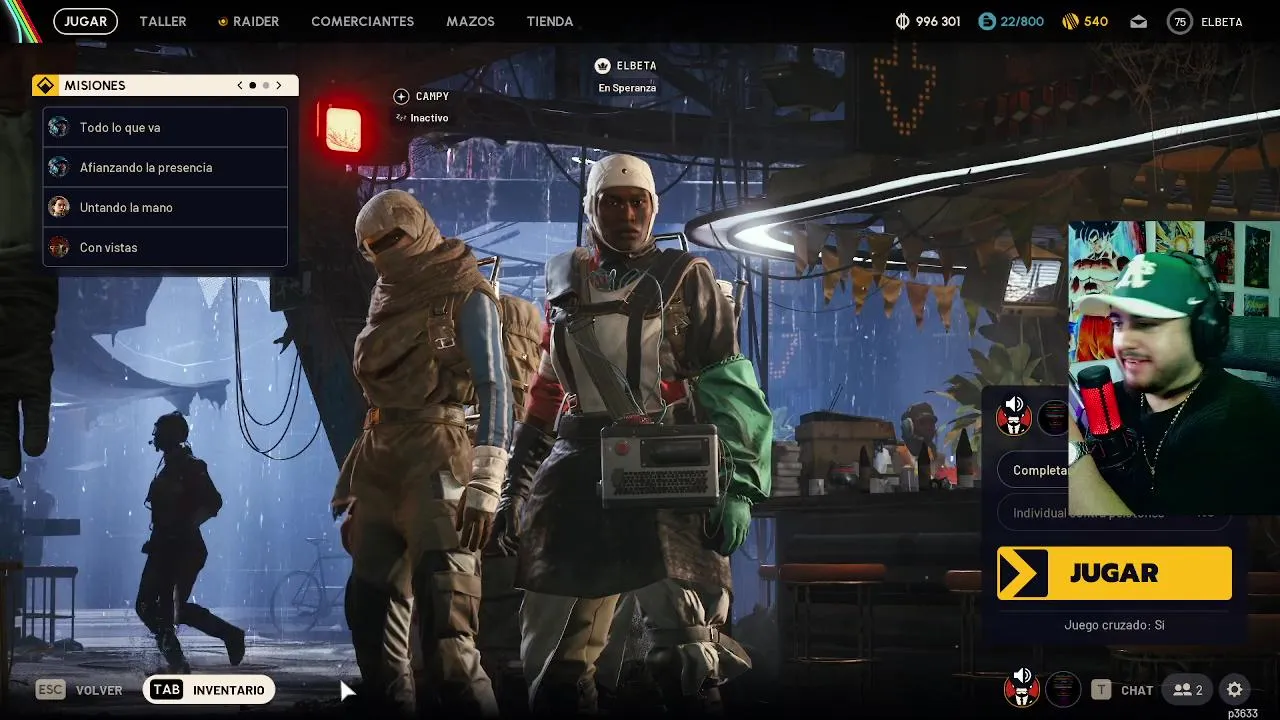Open the CHAT with T key button
This screenshot has width=1280, height=720.
pyautogui.click(x=1122, y=690)
